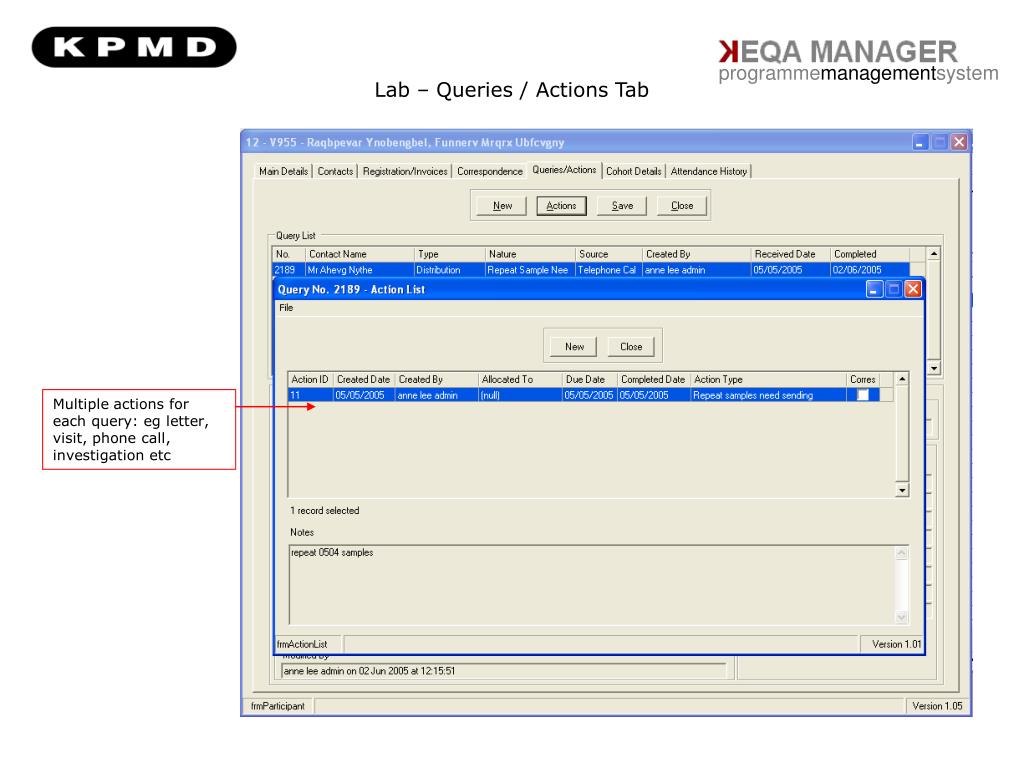Minimize the Query No. 2189 Action List window

coord(875,290)
